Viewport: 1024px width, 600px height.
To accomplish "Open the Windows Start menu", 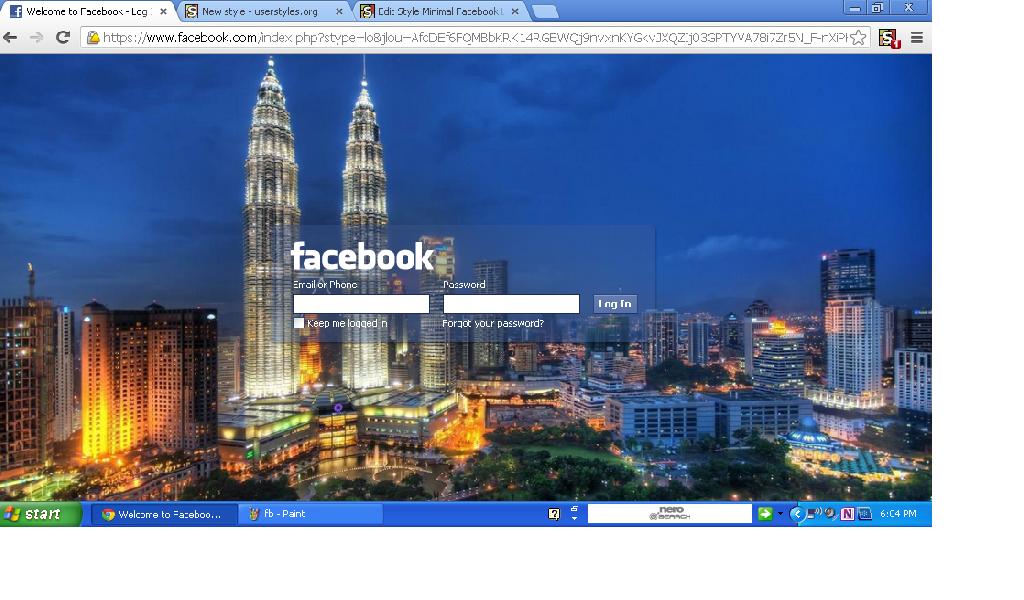I will 40,514.
